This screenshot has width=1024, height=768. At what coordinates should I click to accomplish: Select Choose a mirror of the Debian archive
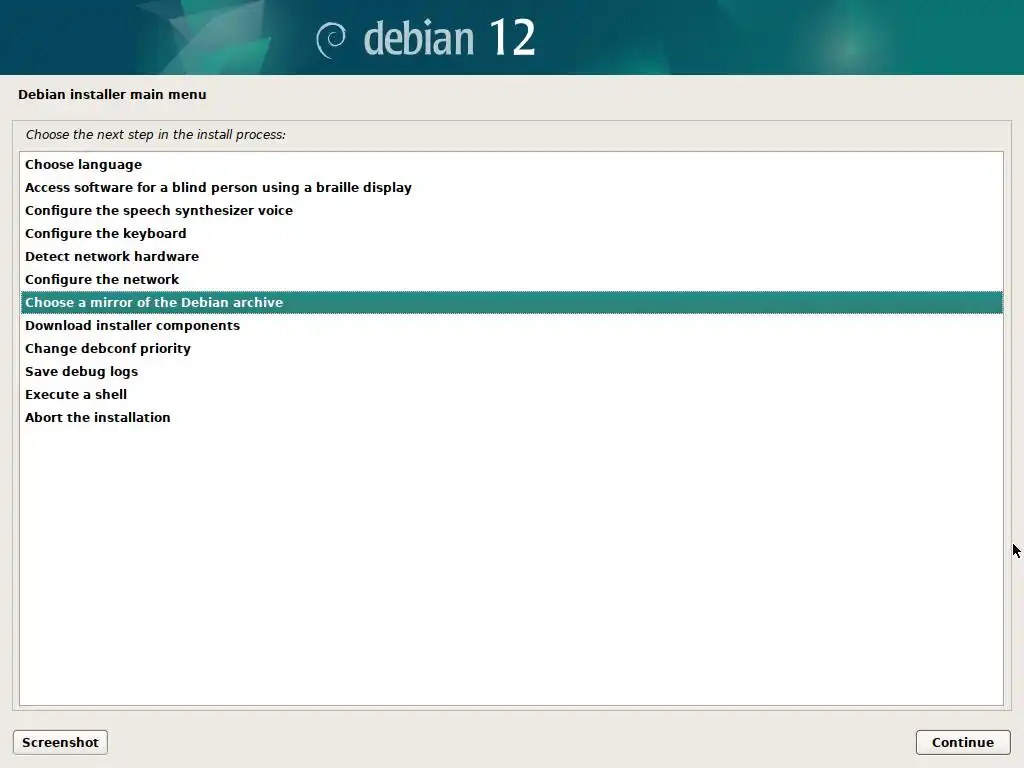511,302
